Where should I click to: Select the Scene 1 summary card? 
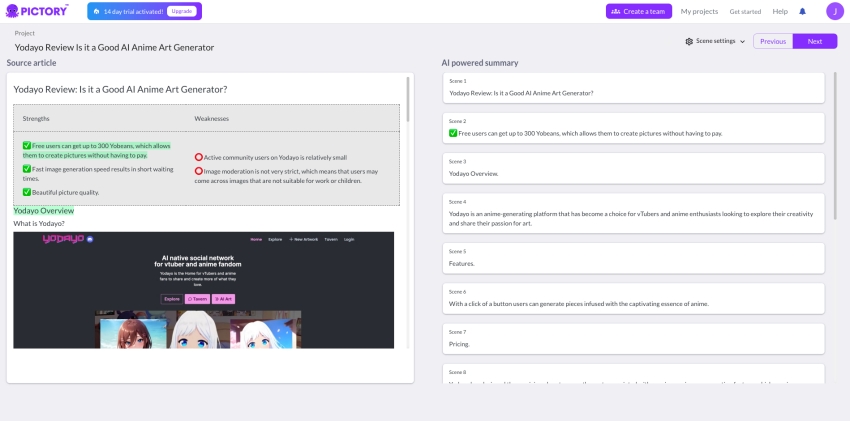[x=633, y=88]
